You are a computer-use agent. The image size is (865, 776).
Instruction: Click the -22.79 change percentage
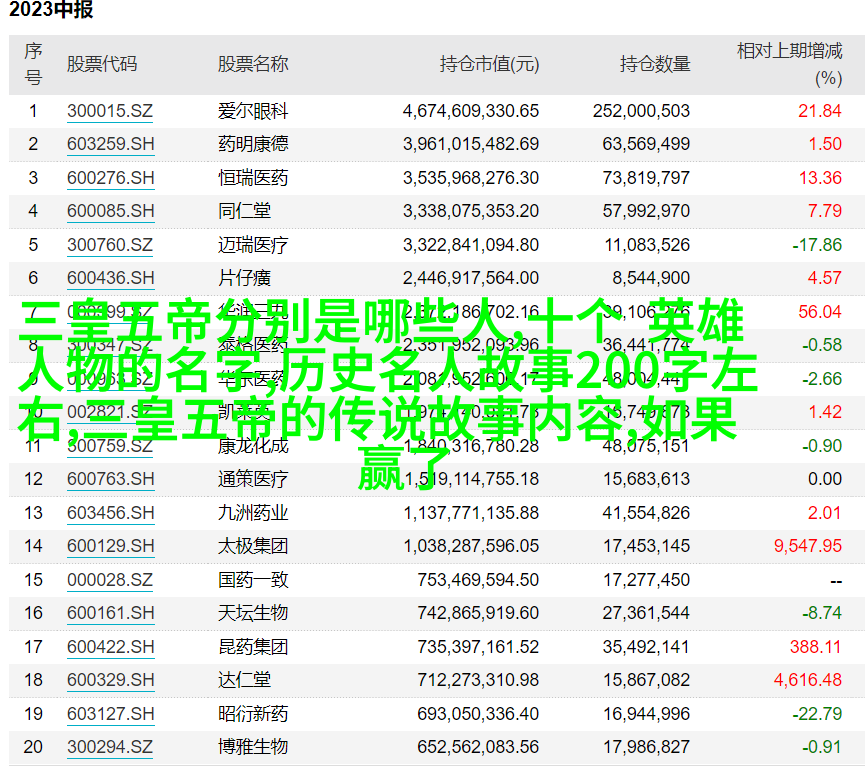point(817,715)
